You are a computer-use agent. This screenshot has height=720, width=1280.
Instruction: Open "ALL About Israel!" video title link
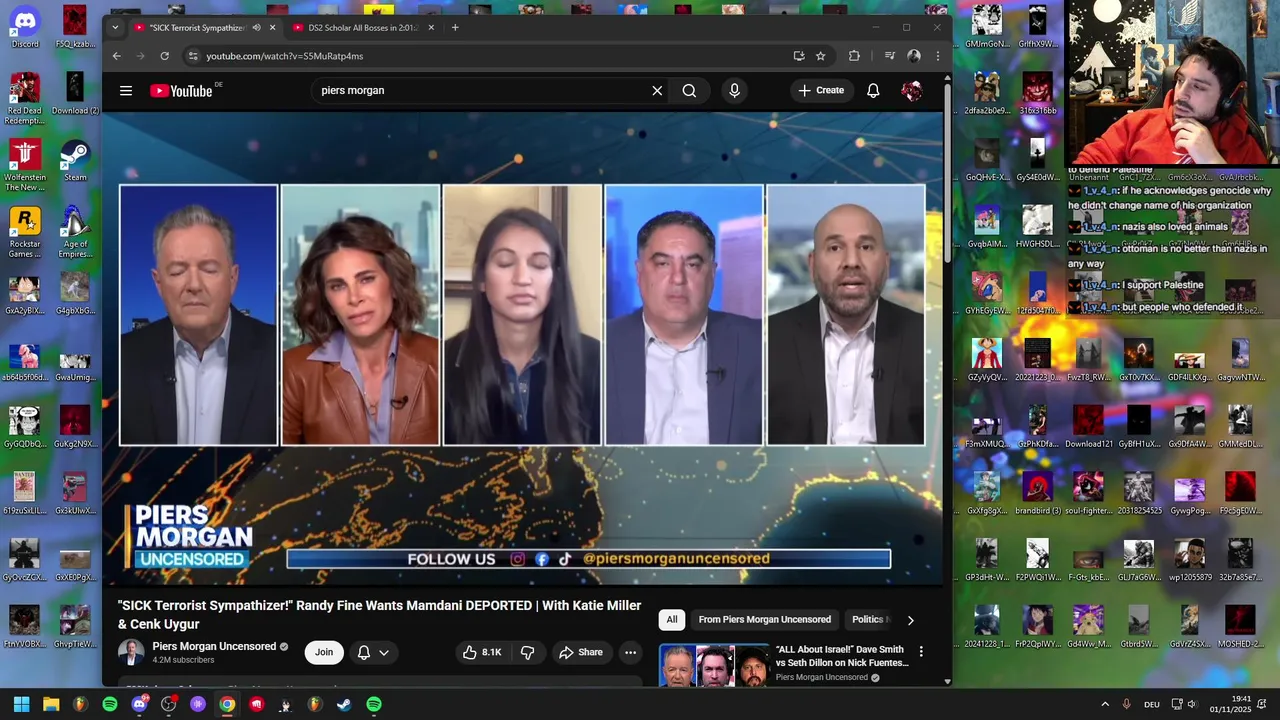click(x=842, y=656)
